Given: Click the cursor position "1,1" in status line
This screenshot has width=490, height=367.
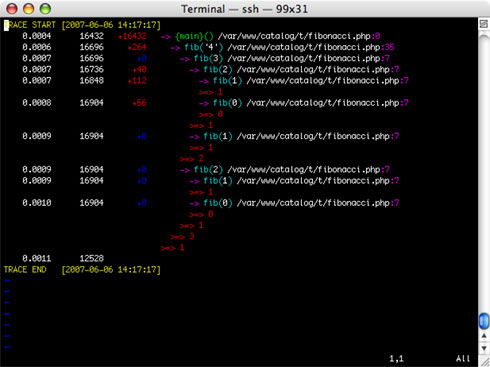Looking at the screenshot, I should (x=396, y=359).
